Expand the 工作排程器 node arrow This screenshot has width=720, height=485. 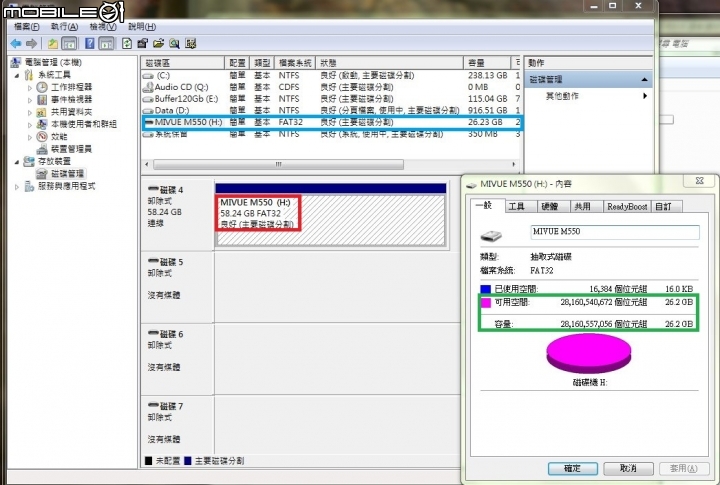click(30, 87)
